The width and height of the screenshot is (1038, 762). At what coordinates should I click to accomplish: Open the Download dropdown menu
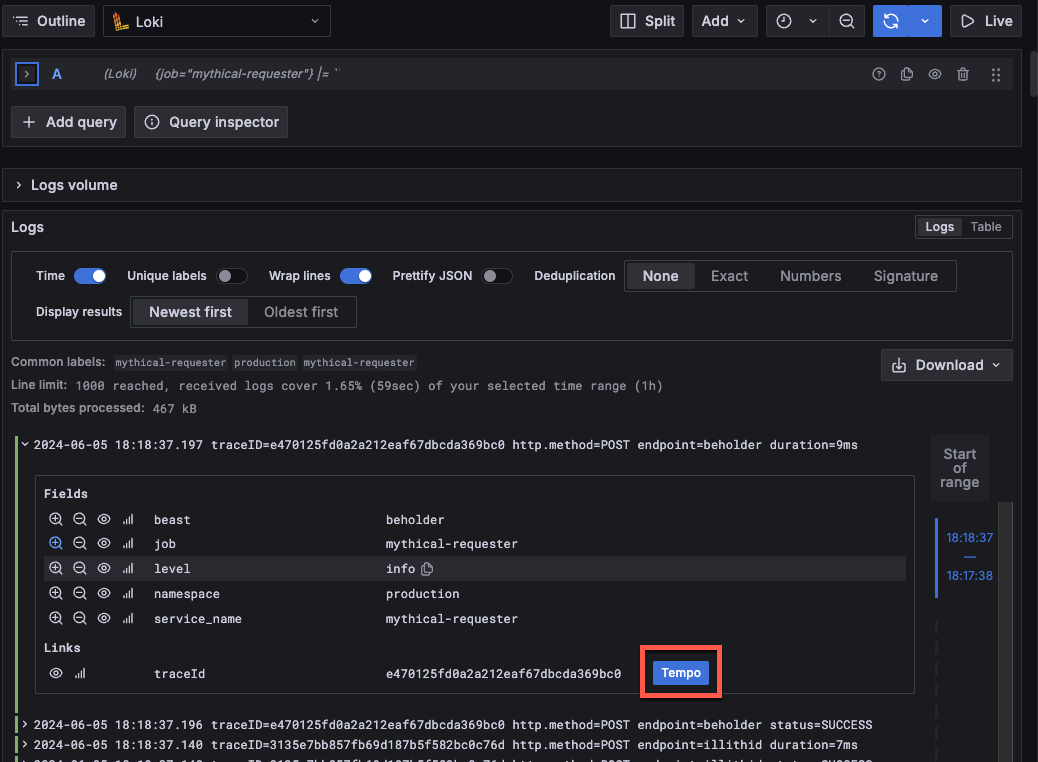(x=946, y=365)
